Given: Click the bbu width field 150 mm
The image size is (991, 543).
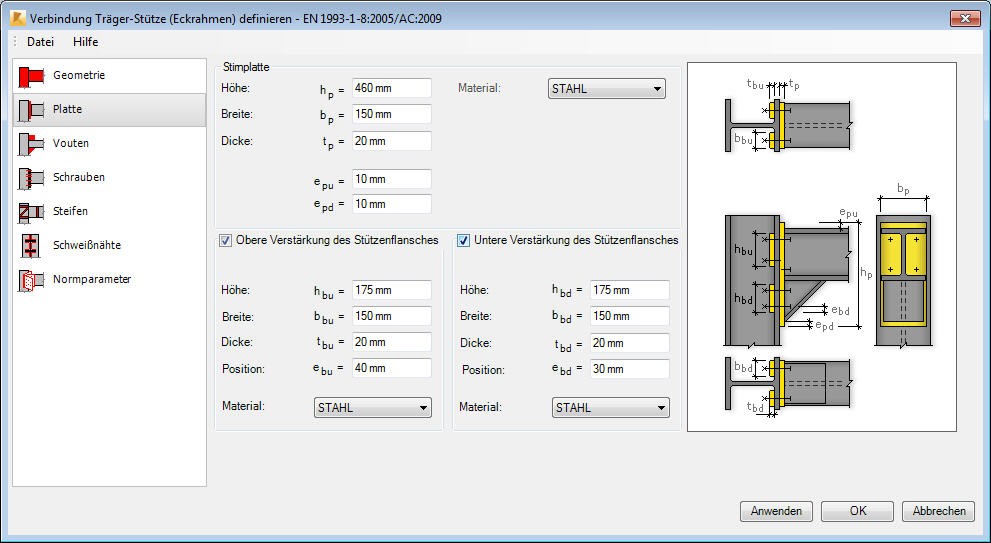Looking at the screenshot, I should (x=392, y=316).
